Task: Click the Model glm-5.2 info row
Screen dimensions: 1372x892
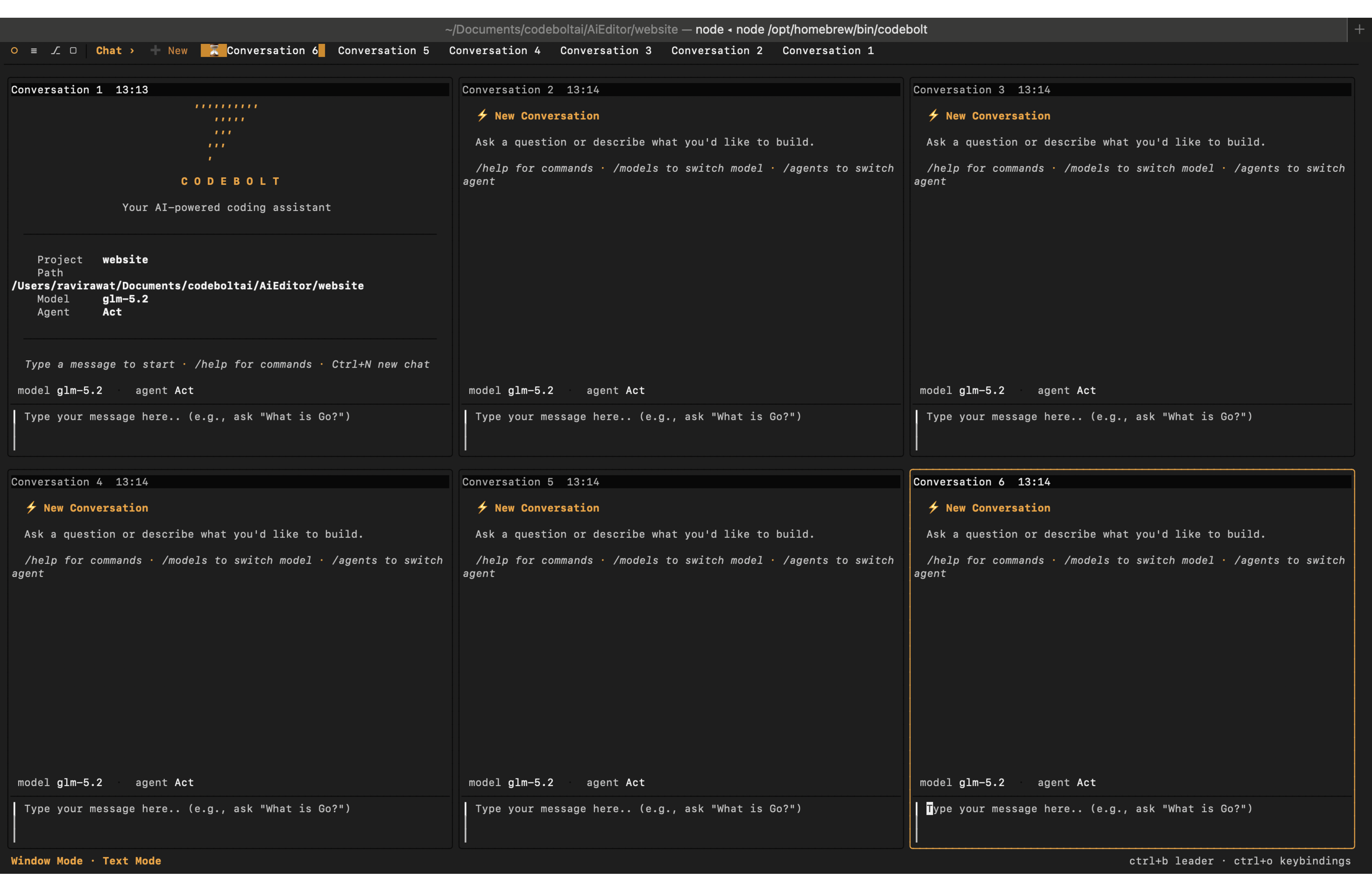Action: (x=93, y=299)
